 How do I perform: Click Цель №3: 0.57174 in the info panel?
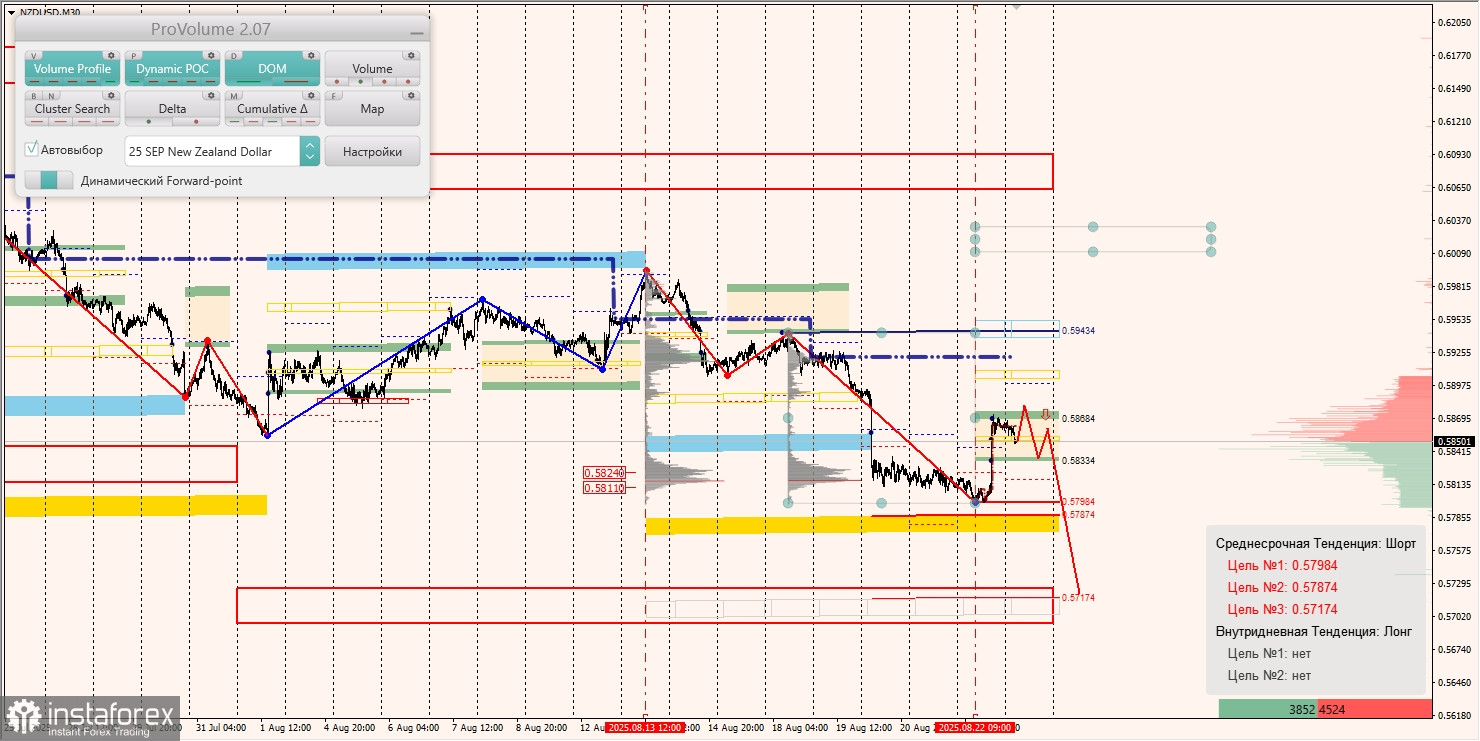1282,609
